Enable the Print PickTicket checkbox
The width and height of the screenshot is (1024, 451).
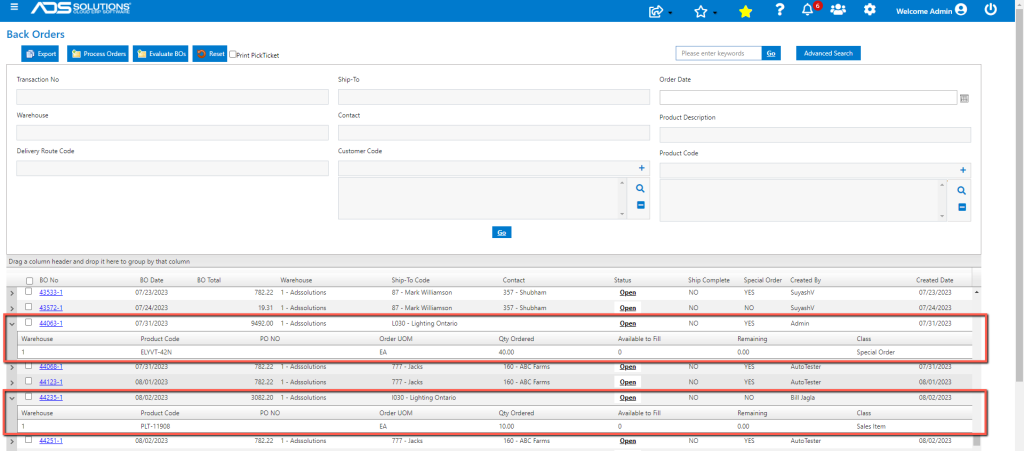(x=232, y=55)
